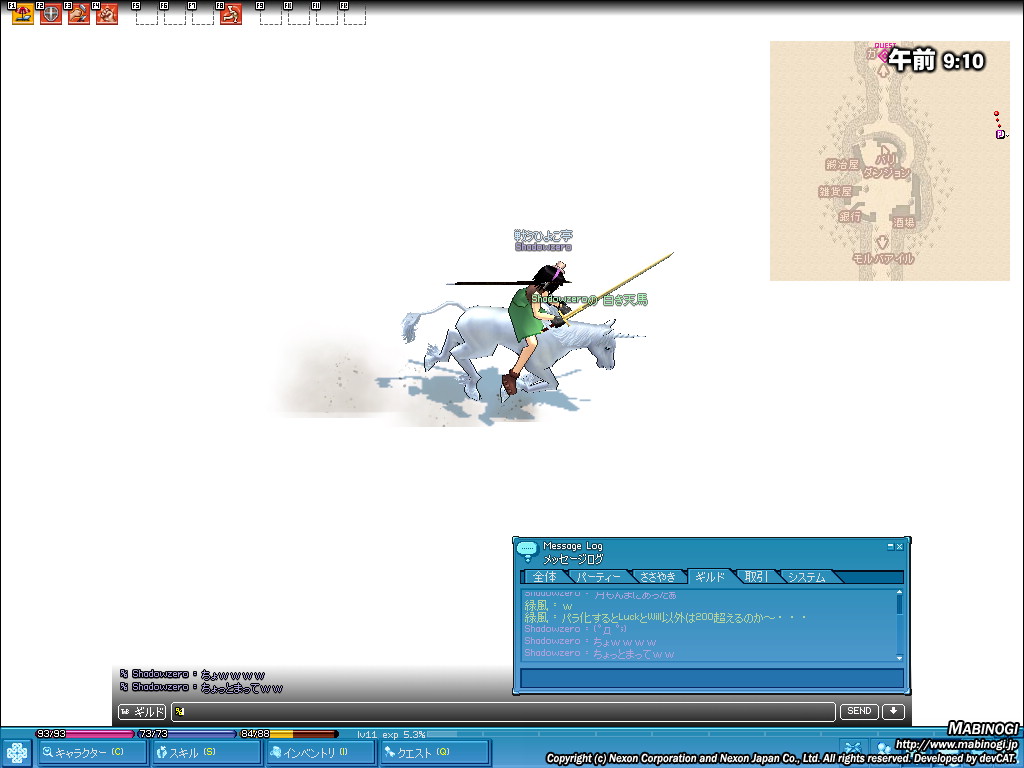
Task: Activate the F4 fist smash skill
Action: pos(107,14)
